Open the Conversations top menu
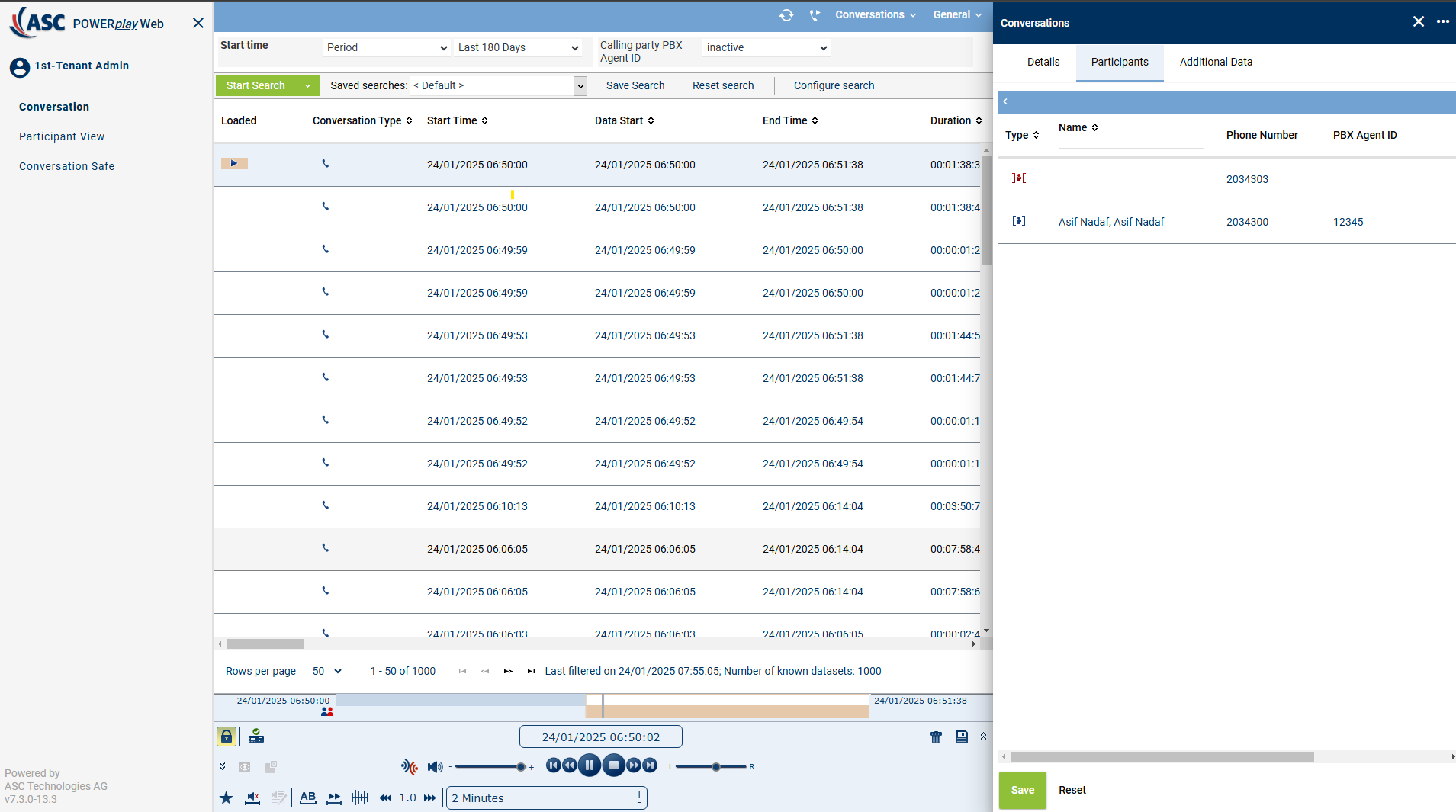The image size is (1456, 812). click(876, 14)
